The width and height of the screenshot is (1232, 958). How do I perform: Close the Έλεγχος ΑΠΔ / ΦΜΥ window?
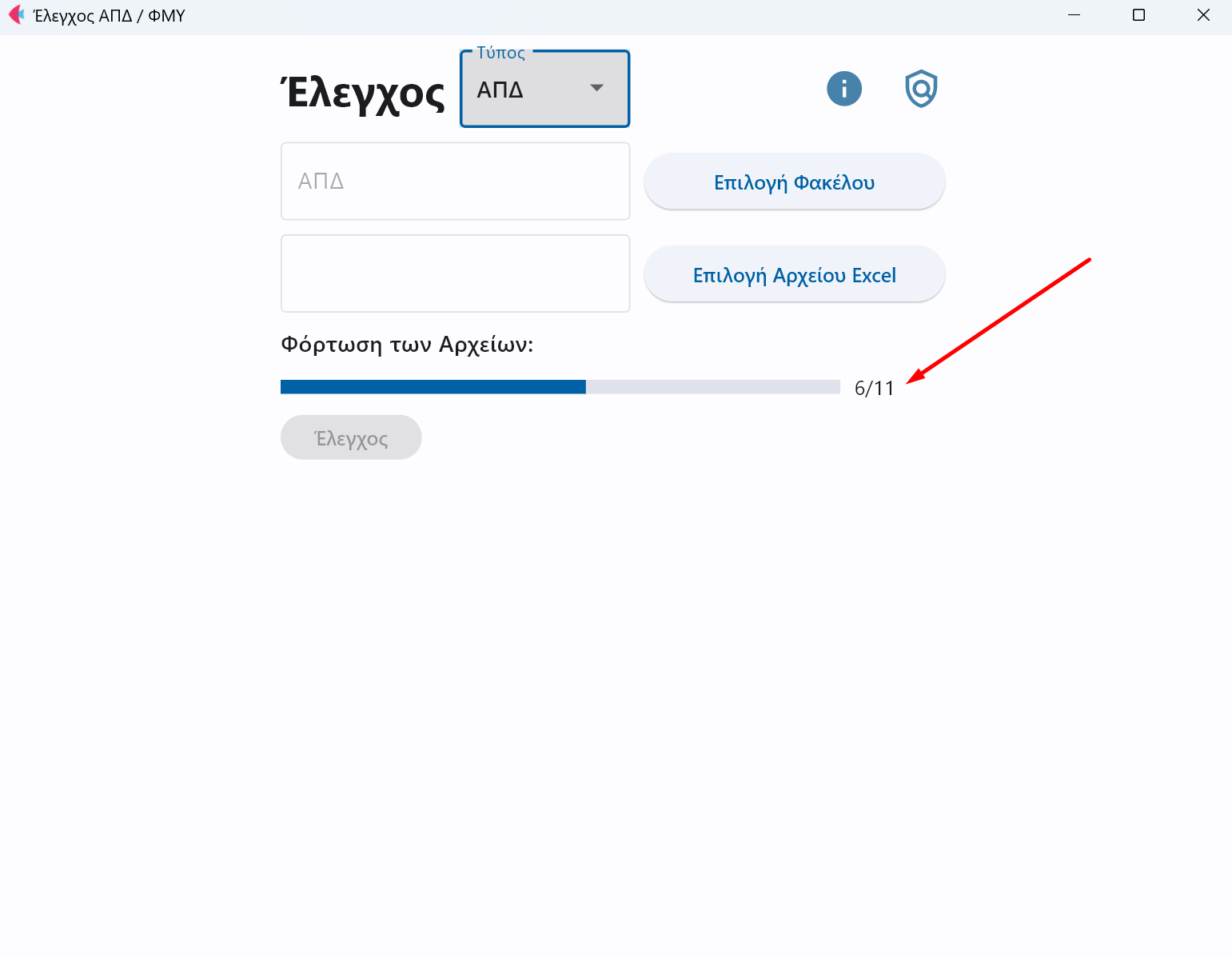pyautogui.click(x=1203, y=15)
